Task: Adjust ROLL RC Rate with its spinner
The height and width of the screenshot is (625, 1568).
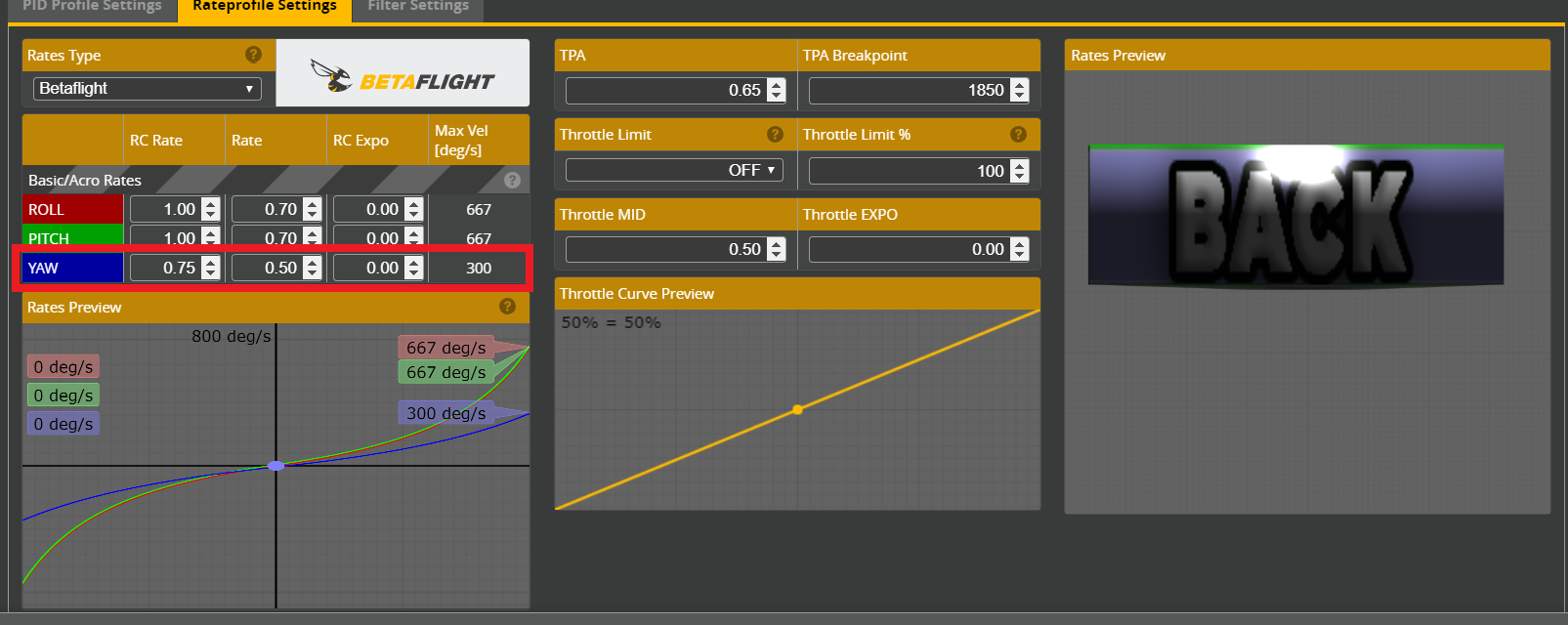Action: [x=211, y=209]
